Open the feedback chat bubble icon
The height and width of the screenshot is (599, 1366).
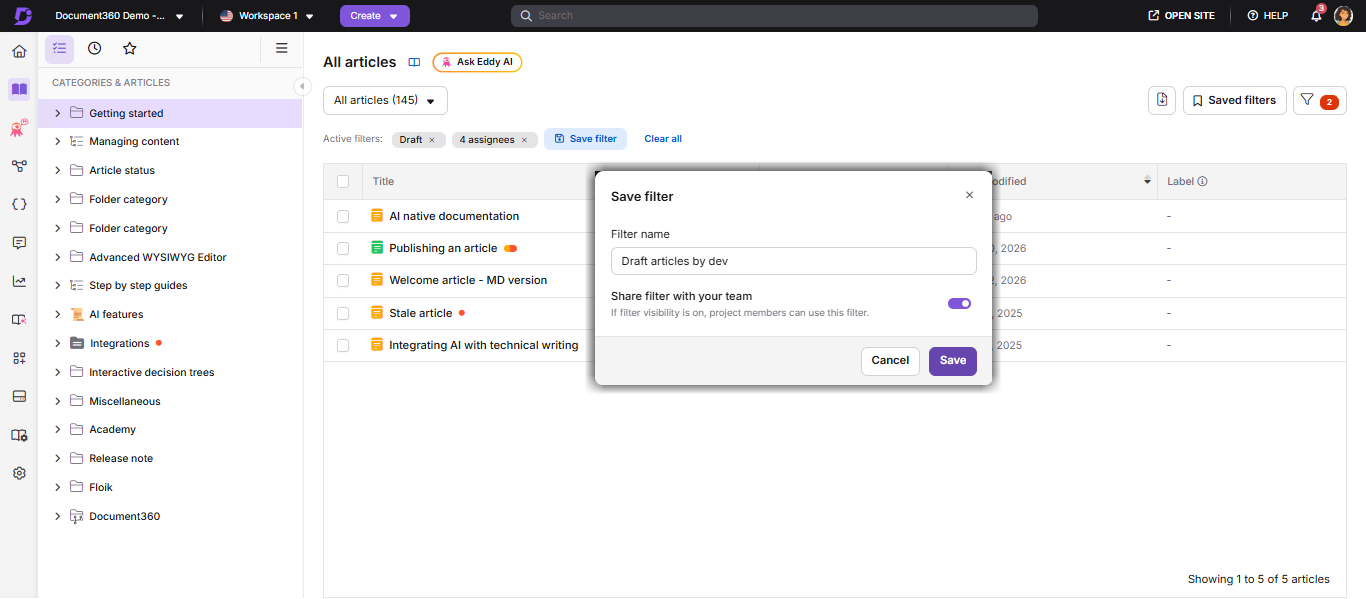[x=19, y=243]
